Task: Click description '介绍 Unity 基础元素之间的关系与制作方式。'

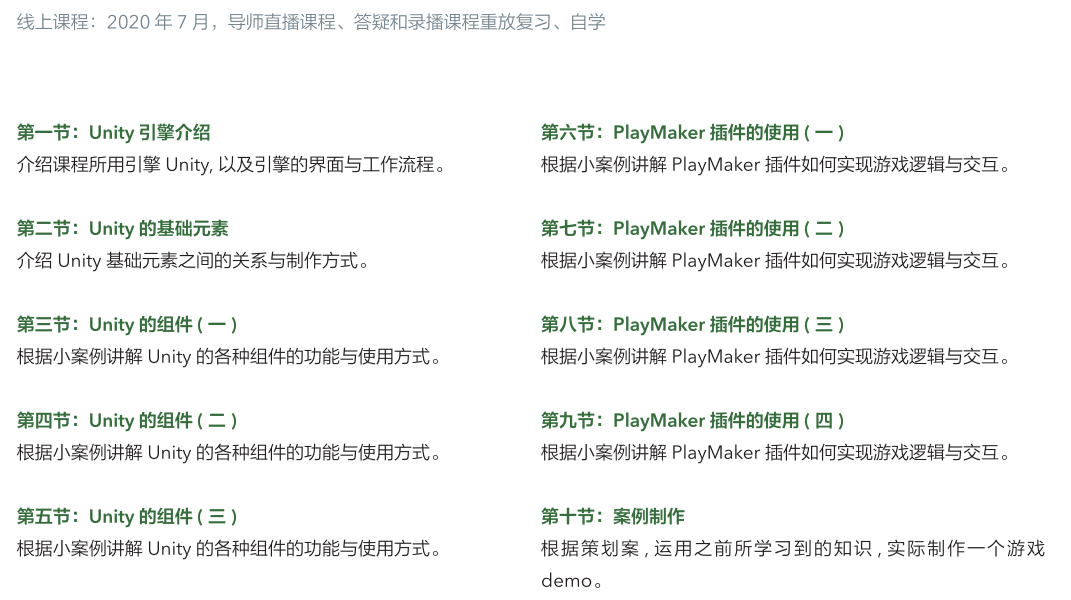Action: coord(193,260)
